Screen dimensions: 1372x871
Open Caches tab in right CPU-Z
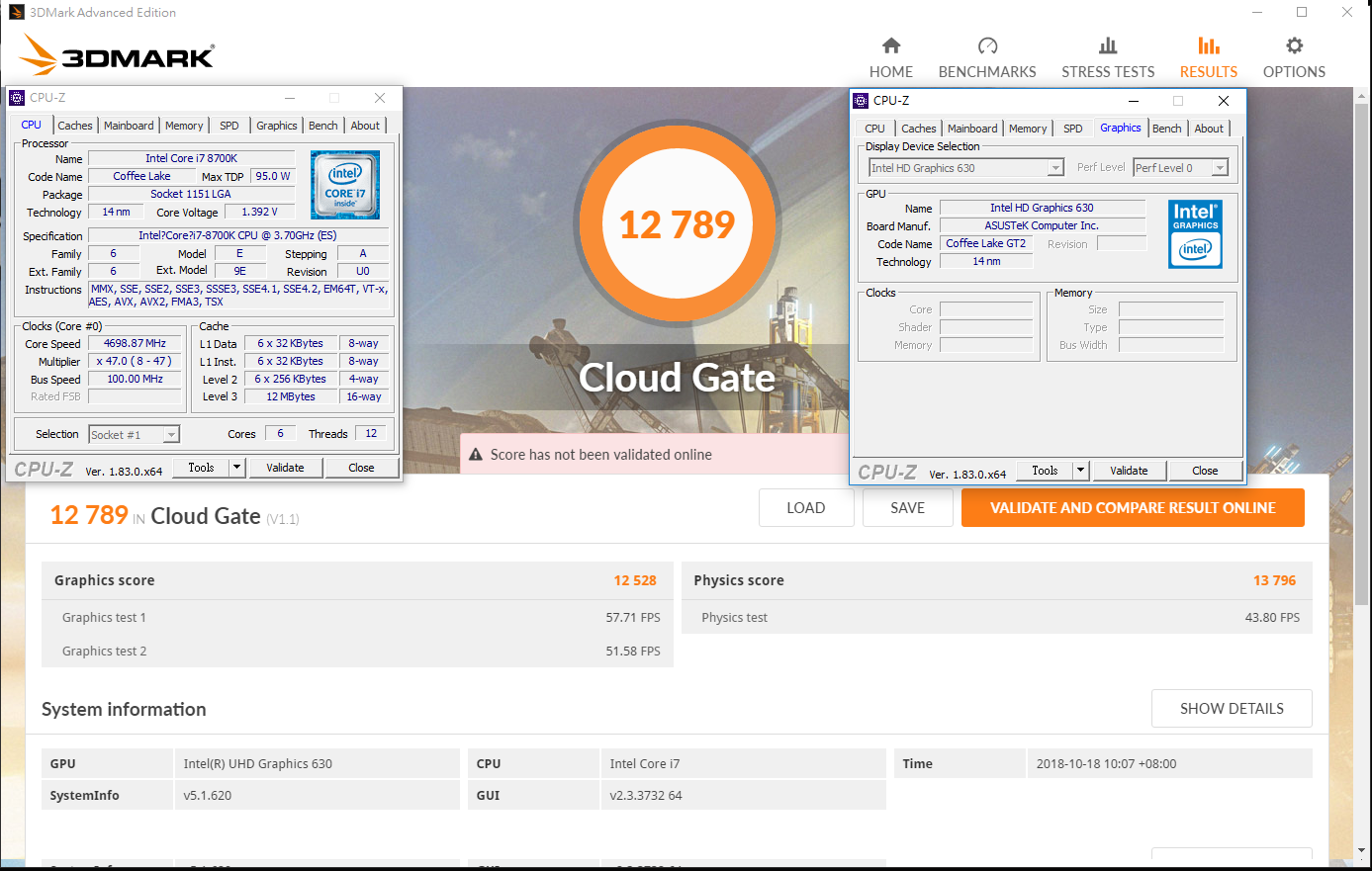pos(919,129)
